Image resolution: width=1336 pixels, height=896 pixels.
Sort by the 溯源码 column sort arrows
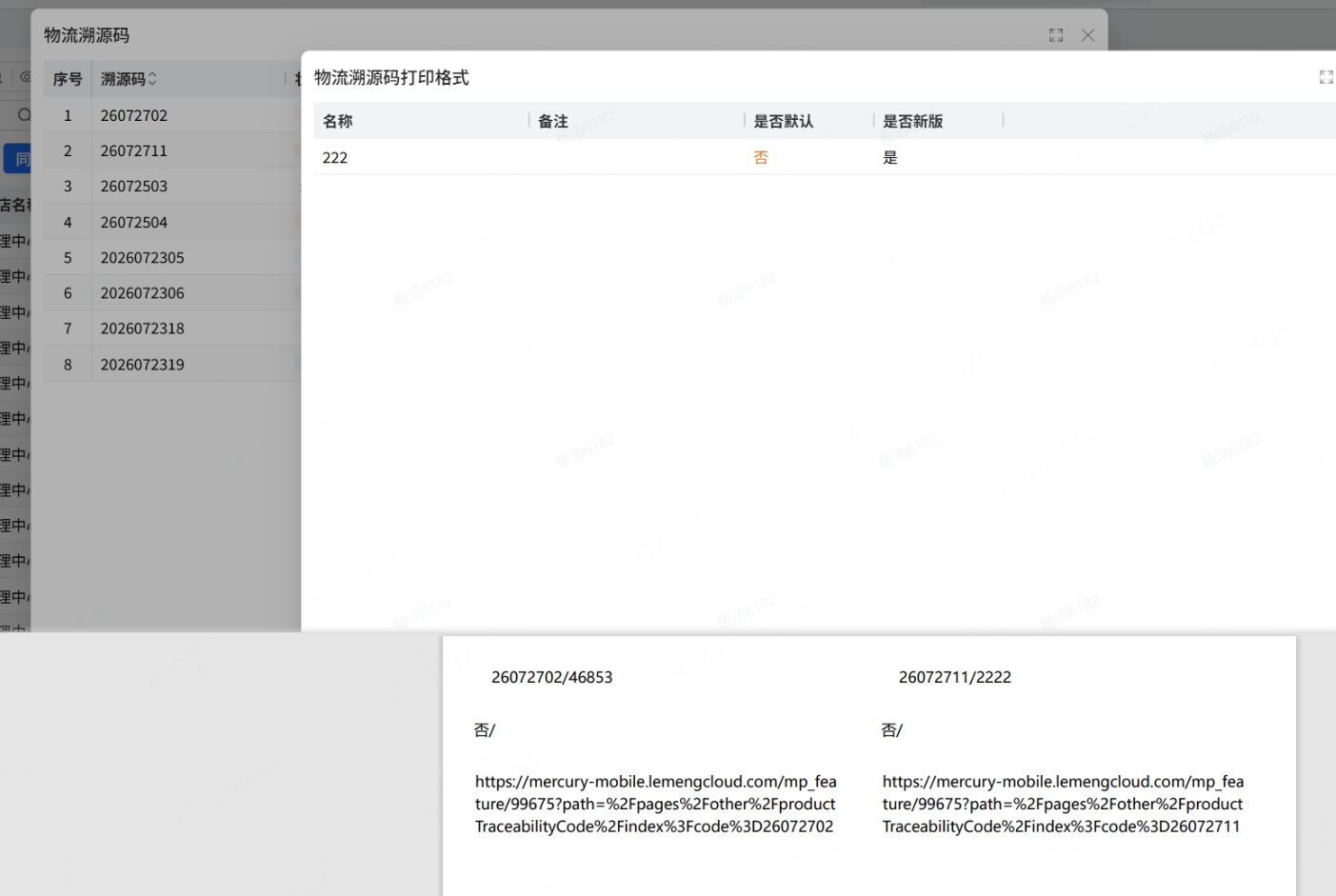click(x=152, y=79)
